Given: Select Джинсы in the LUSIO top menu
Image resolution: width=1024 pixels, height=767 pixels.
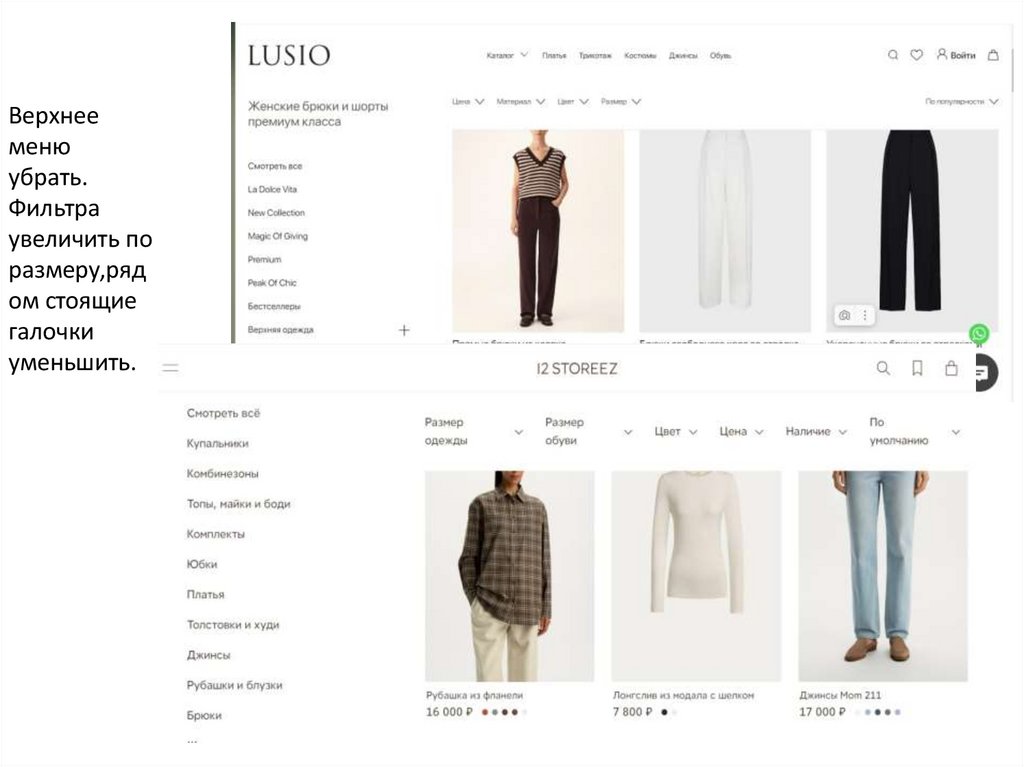Looking at the screenshot, I should click(683, 56).
